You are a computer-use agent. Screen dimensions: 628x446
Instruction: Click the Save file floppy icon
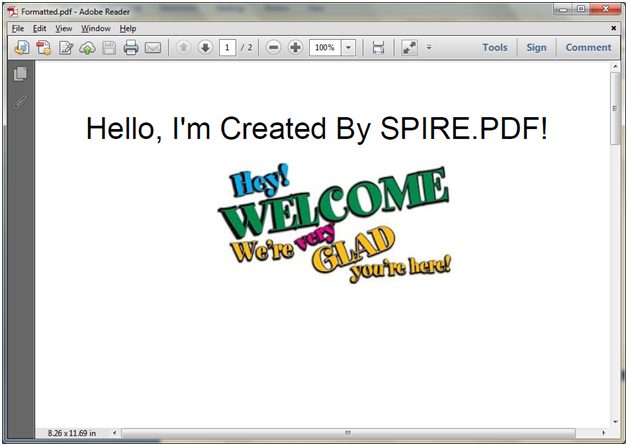tap(109, 48)
